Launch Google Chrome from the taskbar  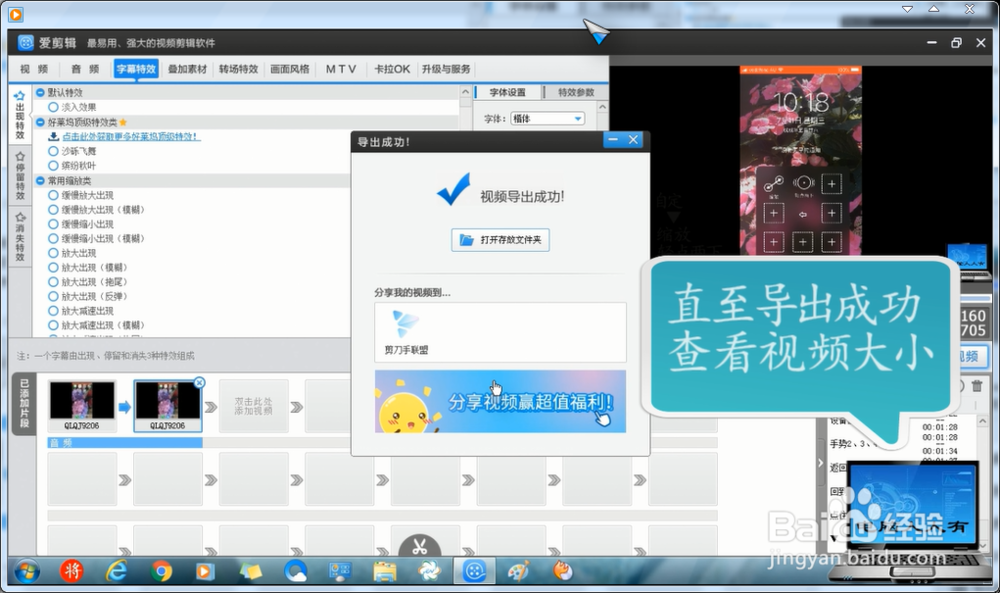161,571
